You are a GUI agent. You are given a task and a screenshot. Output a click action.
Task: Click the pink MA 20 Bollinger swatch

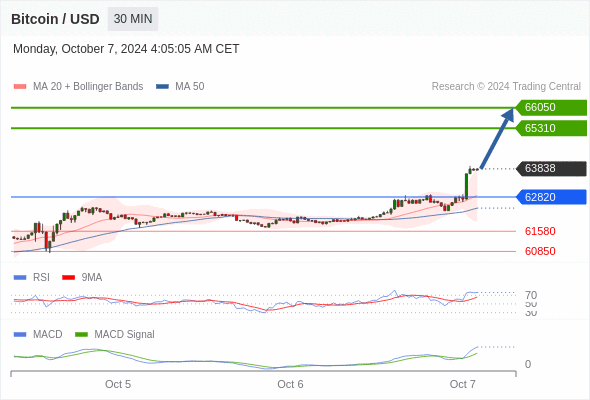(x=20, y=87)
